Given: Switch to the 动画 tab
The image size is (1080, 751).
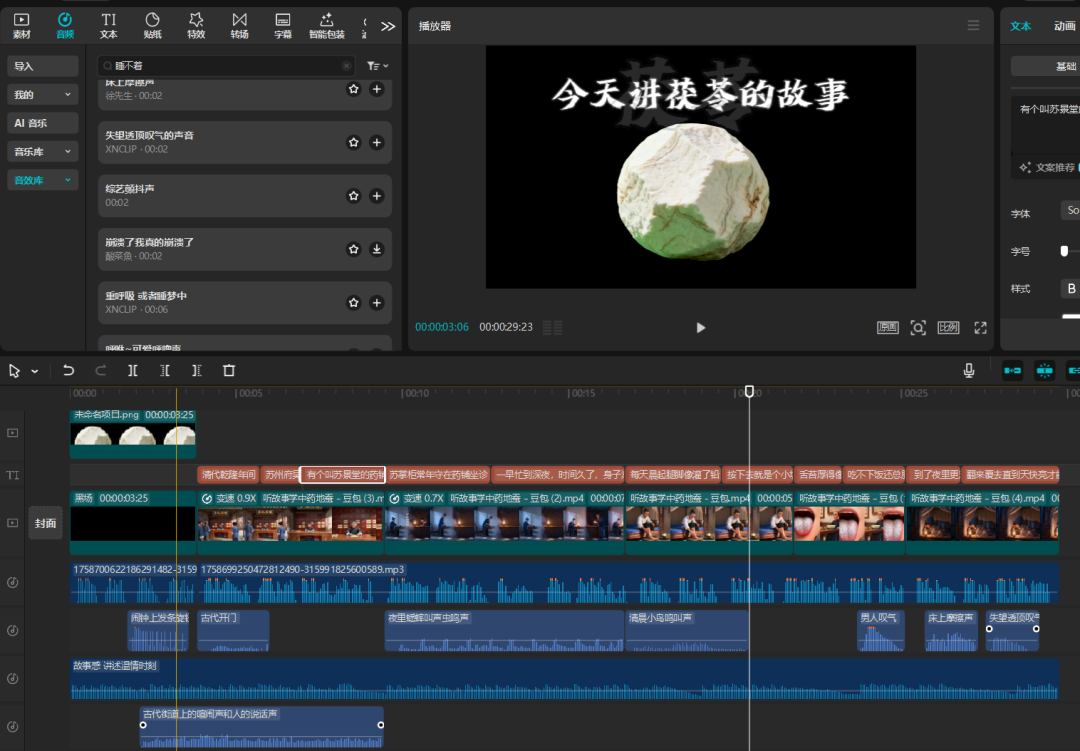Looking at the screenshot, I should pos(1062,25).
